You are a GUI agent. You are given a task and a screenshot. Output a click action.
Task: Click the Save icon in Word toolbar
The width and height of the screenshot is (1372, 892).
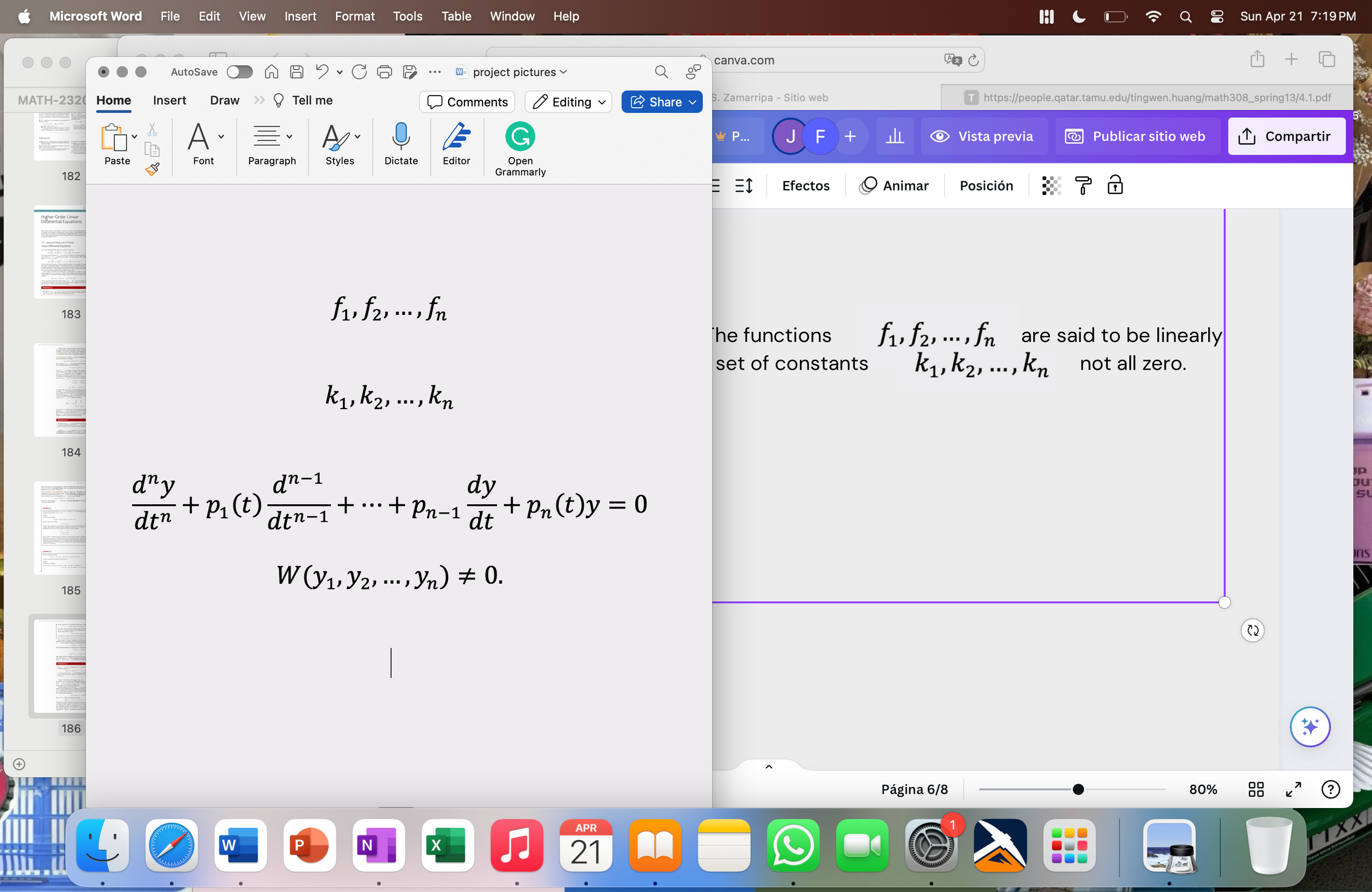(x=297, y=72)
